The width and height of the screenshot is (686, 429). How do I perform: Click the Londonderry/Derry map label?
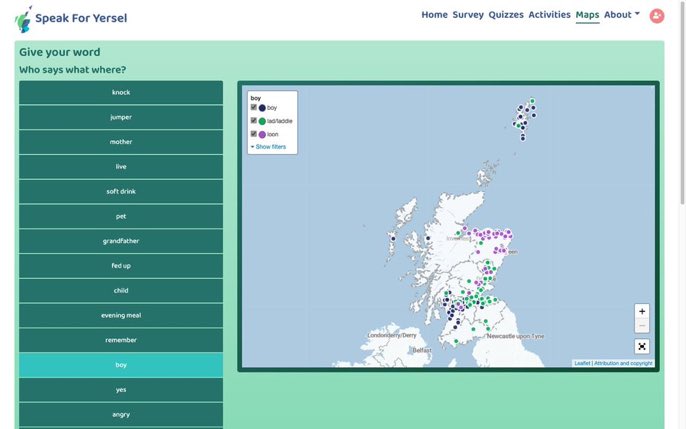(392, 335)
